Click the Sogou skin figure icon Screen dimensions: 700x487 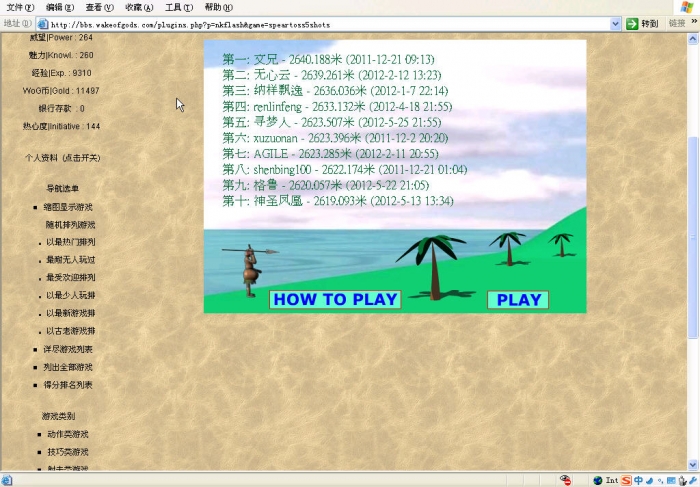(683, 481)
